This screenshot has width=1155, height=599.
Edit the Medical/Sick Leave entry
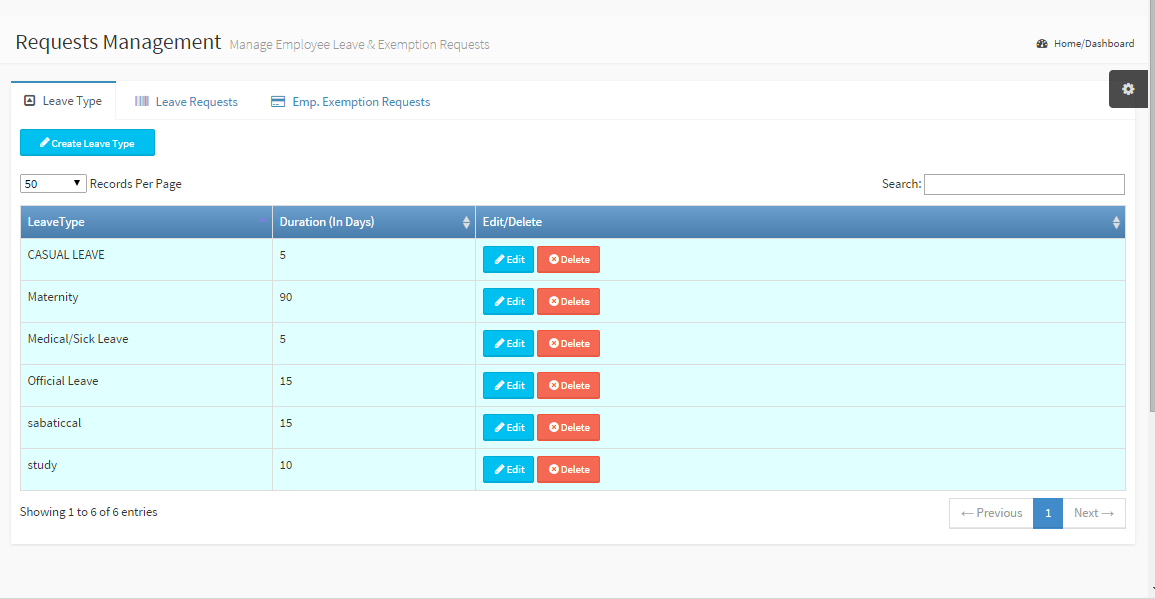tap(508, 344)
